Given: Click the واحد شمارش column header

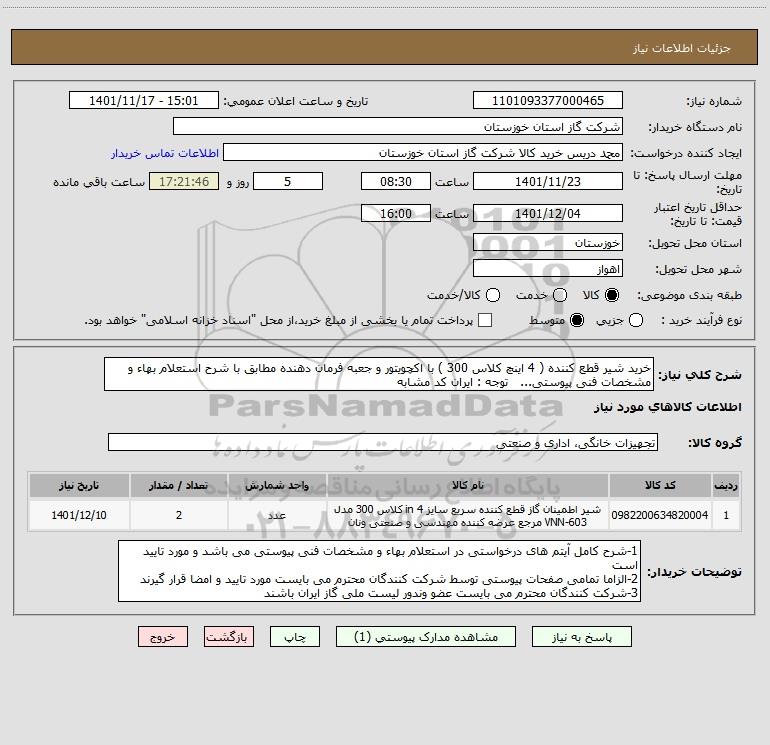Looking at the screenshot, I should click(277, 485).
